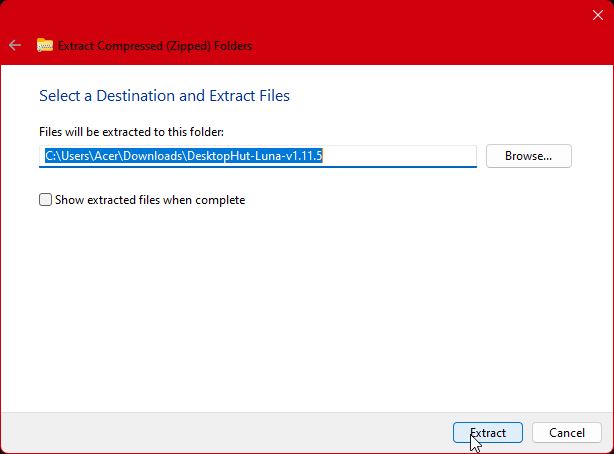
Task: Cancel the extraction dialog
Action: [566, 433]
